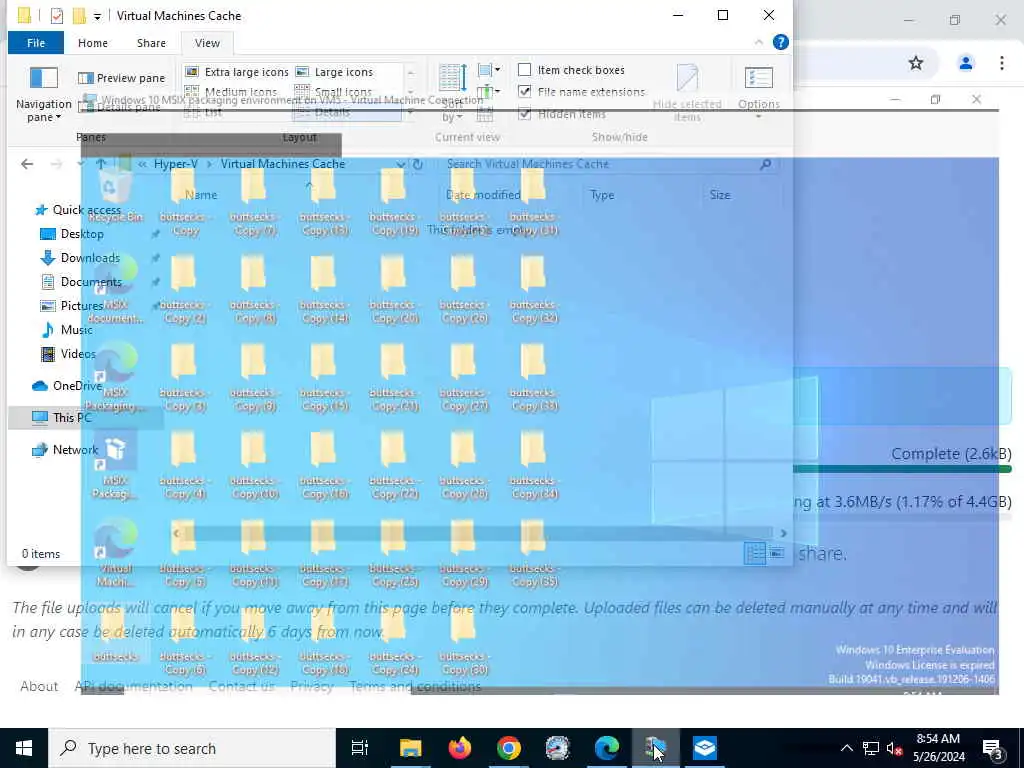The height and width of the screenshot is (768, 1024).
Task: Enable Item check boxes
Action: click(524, 70)
